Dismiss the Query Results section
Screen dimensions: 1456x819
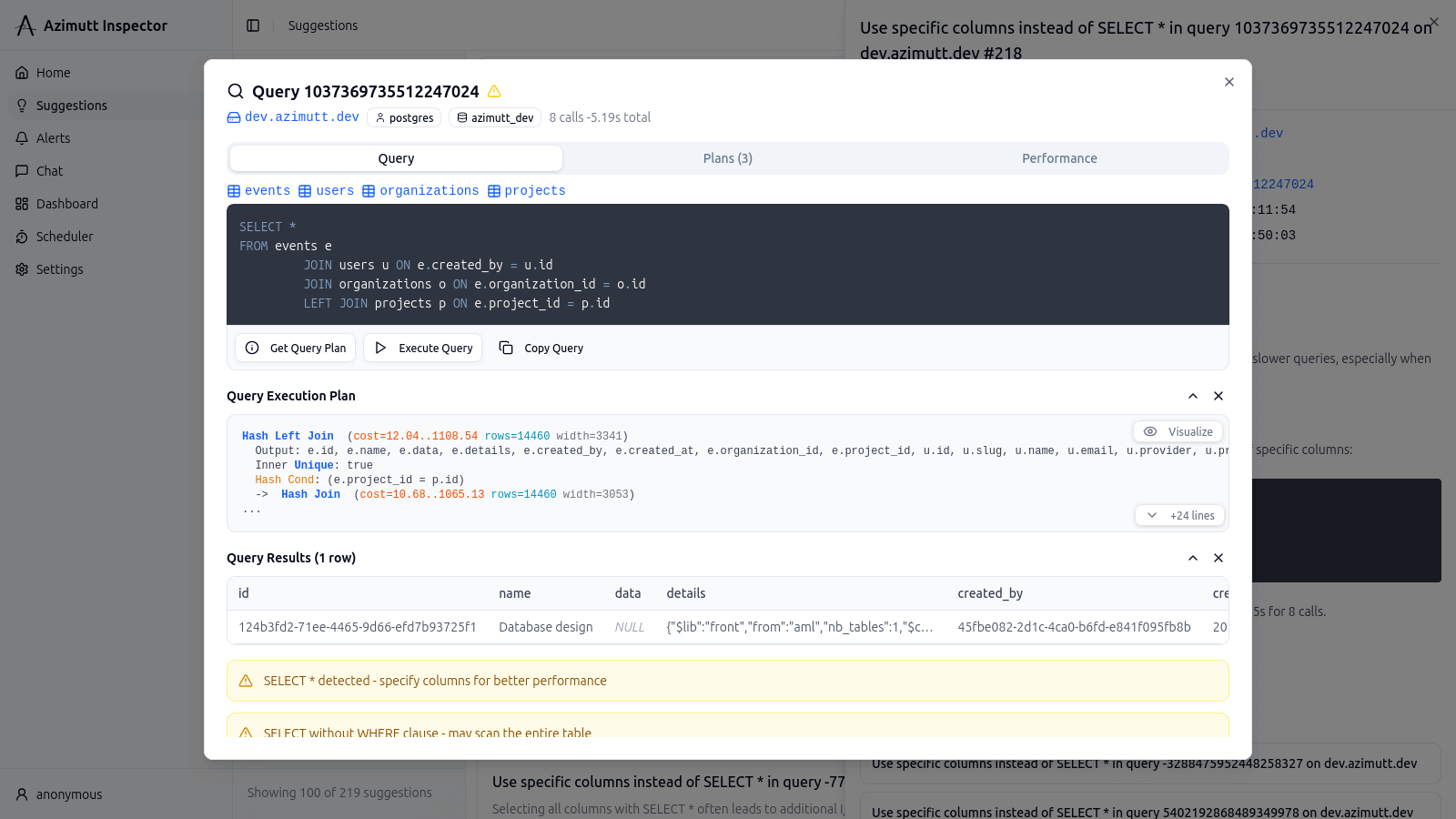(x=1218, y=558)
